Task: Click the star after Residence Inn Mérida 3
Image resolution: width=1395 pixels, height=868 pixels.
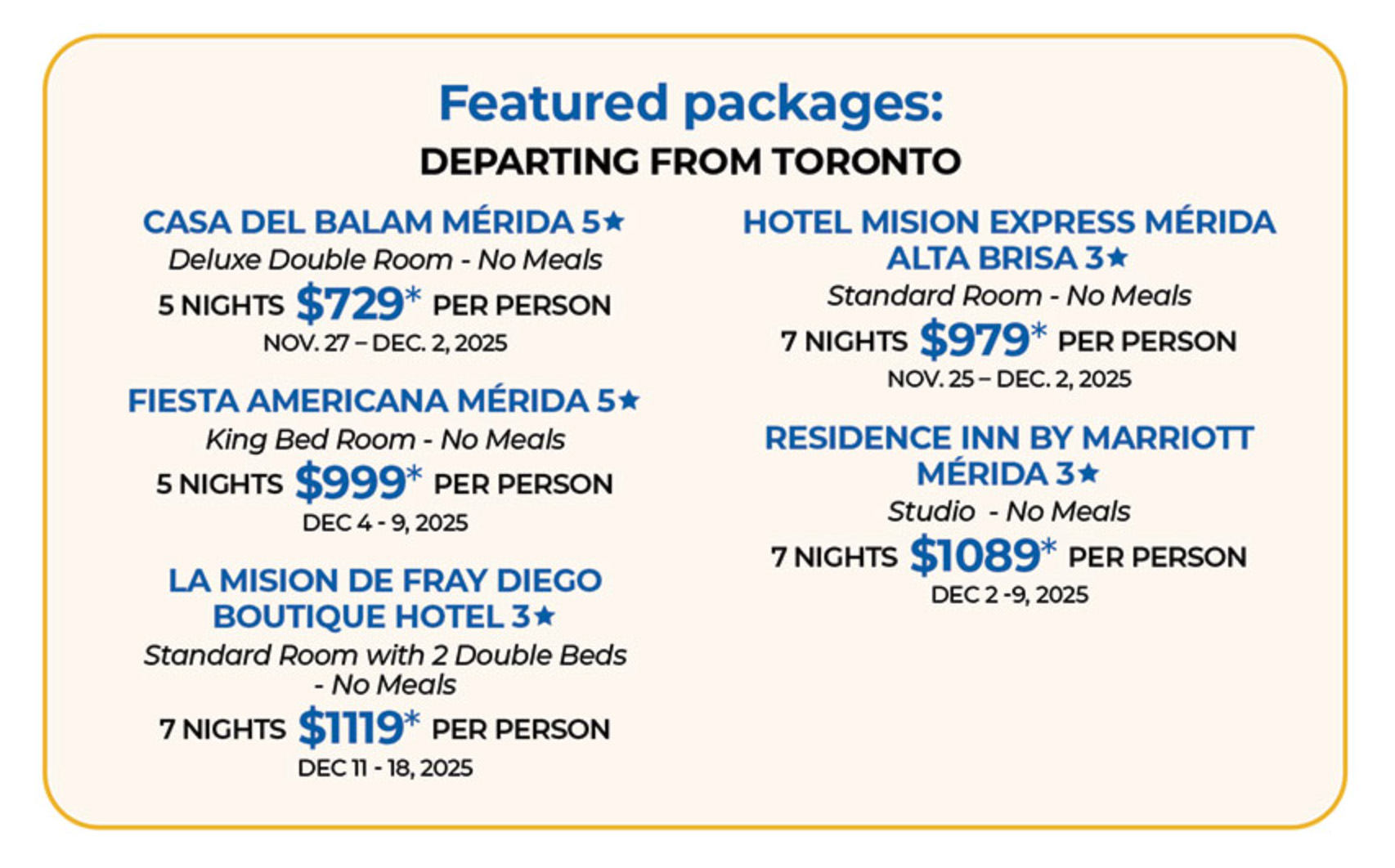Action: 1088,472
